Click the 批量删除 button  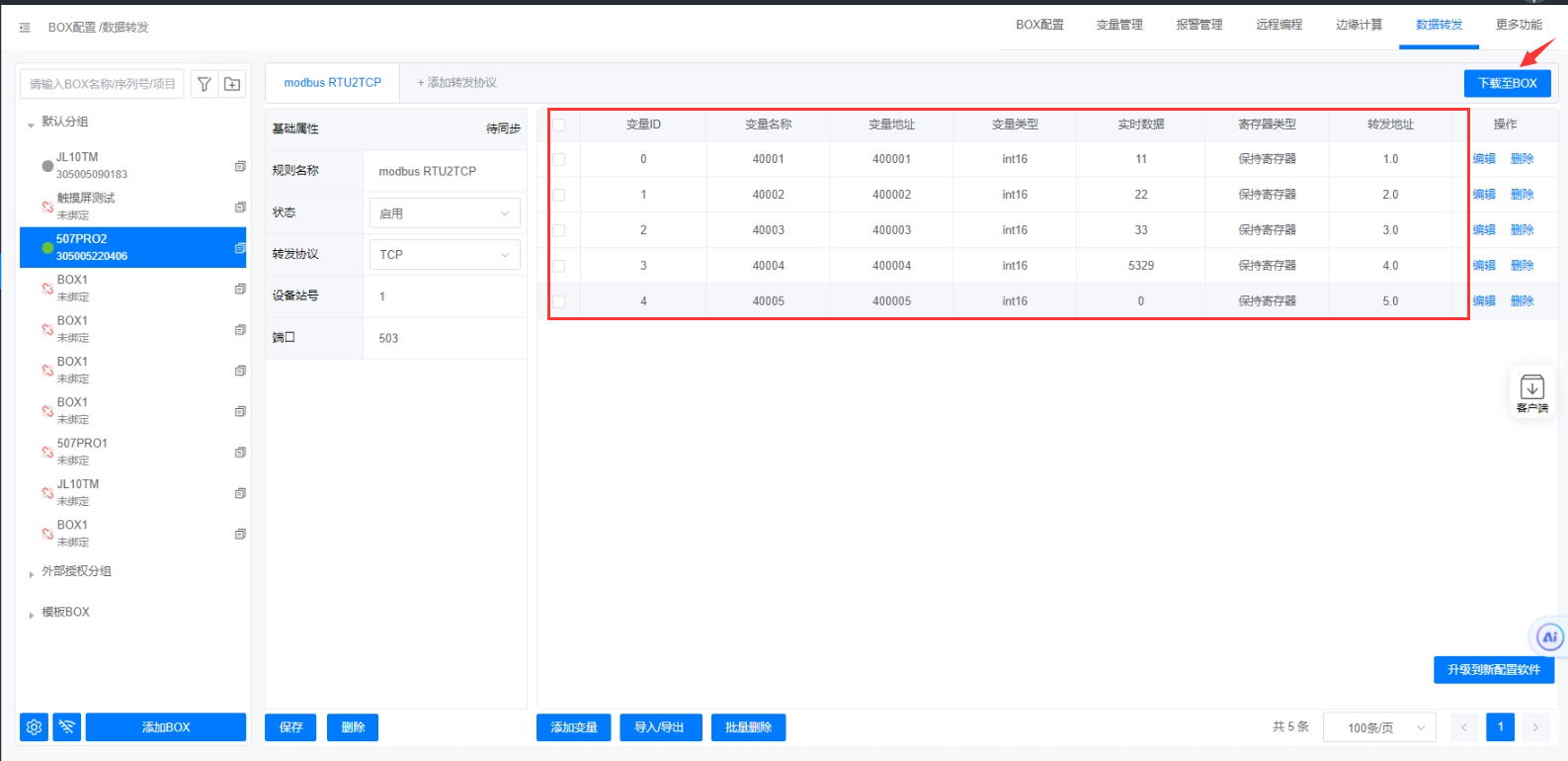(x=748, y=727)
